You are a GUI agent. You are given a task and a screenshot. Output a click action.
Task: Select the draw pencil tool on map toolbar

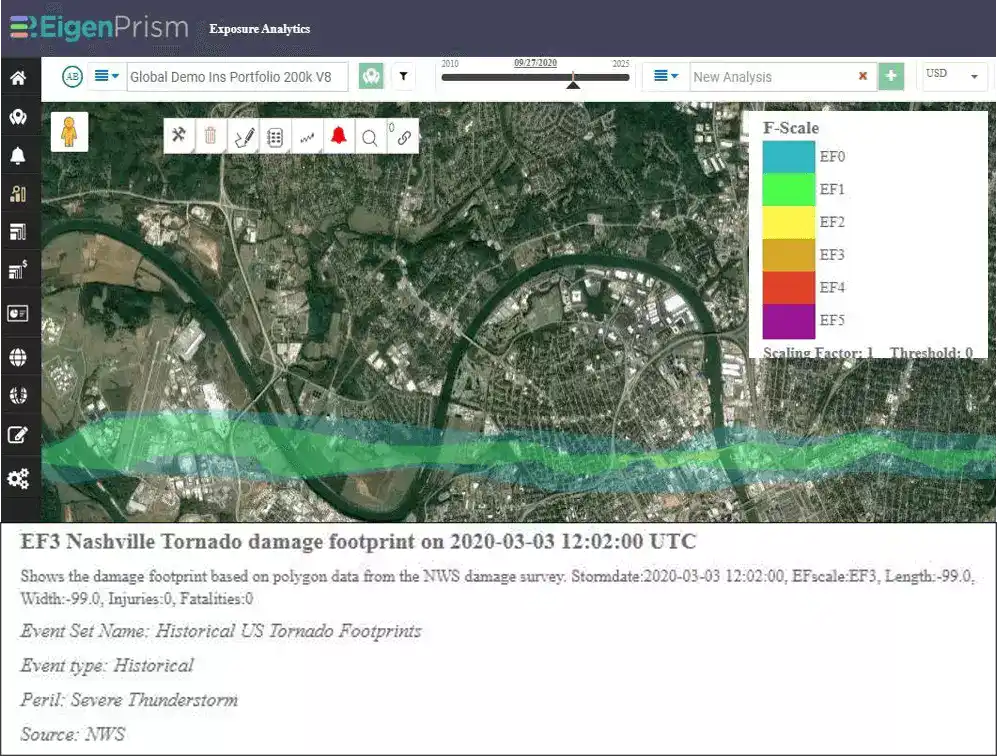[x=244, y=136]
